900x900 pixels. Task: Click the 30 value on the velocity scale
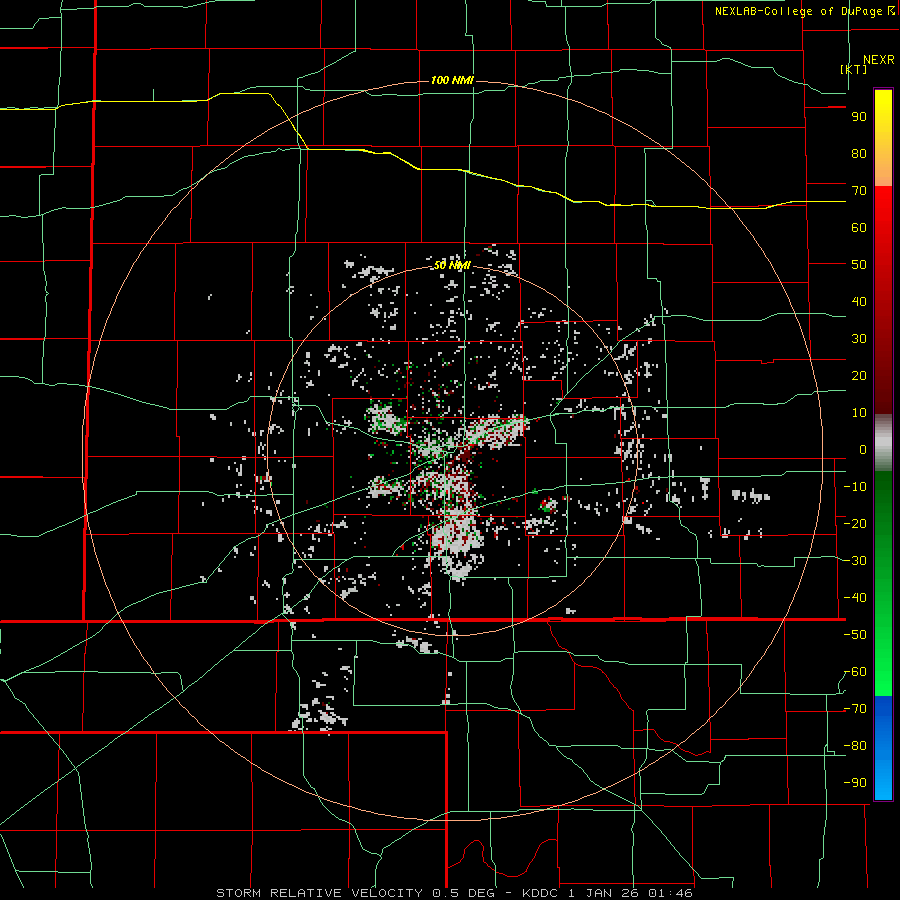point(859,339)
